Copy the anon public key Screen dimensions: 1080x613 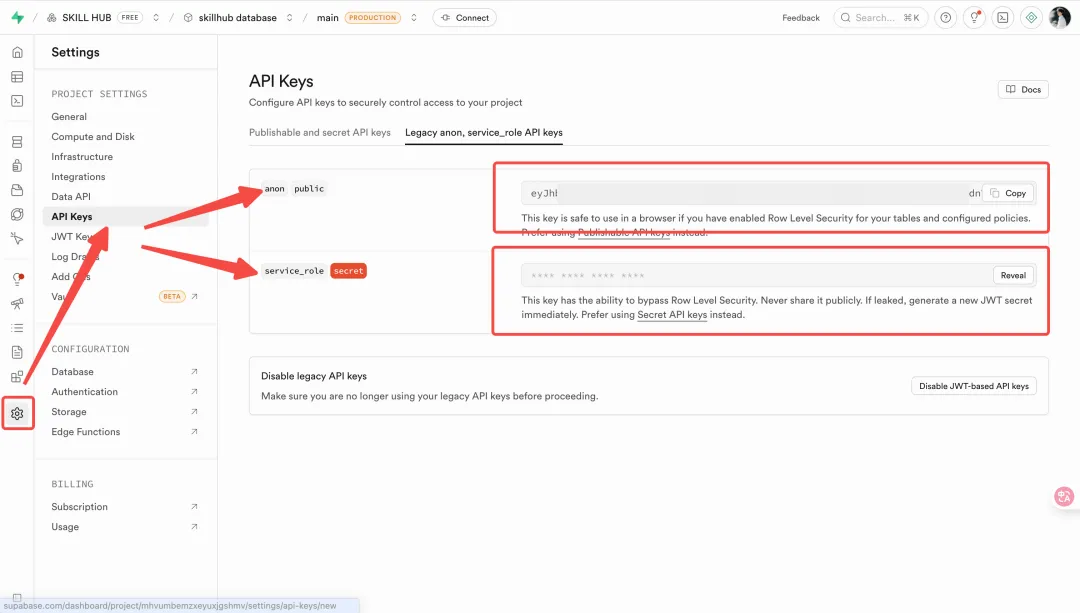point(1008,193)
